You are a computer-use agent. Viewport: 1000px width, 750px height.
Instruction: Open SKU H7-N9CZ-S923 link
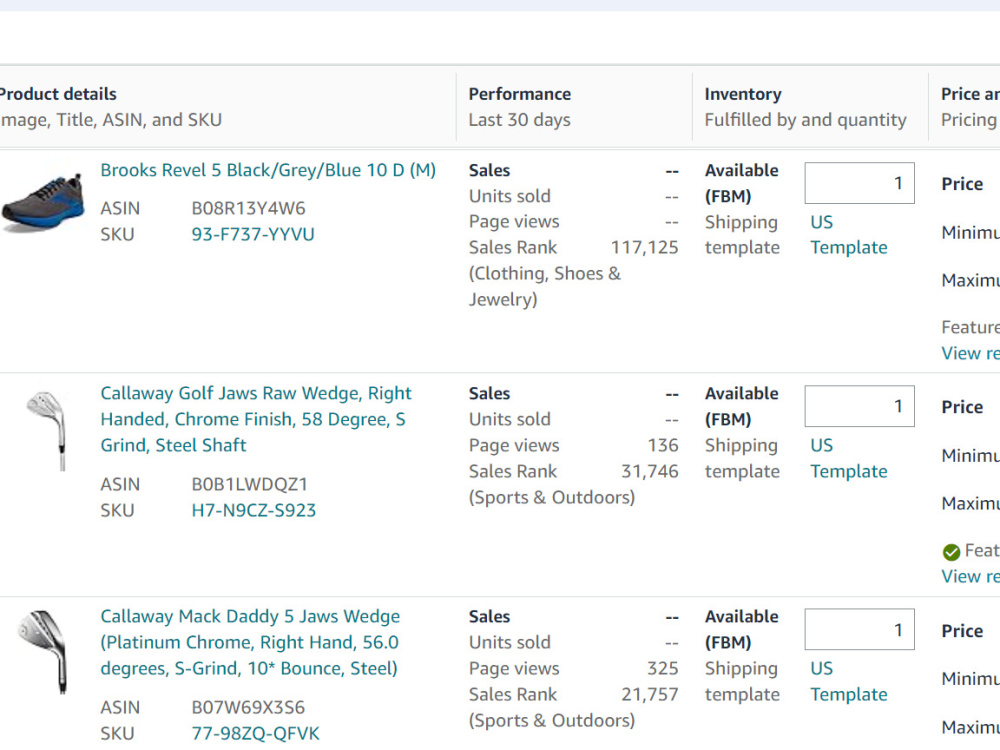[x=253, y=510]
